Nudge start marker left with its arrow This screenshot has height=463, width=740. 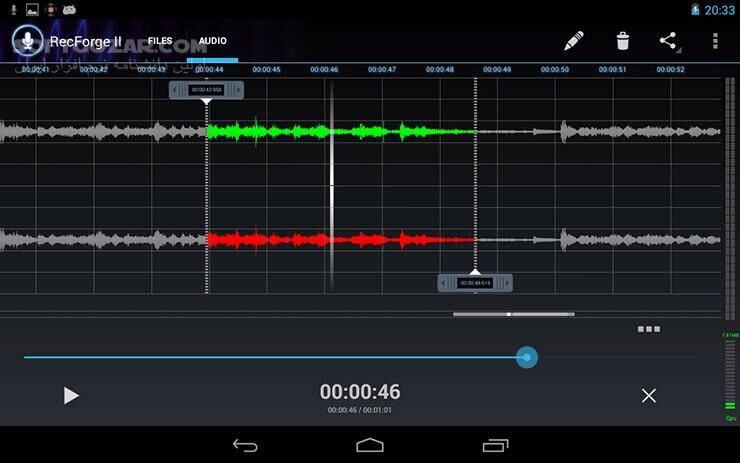click(x=175, y=90)
